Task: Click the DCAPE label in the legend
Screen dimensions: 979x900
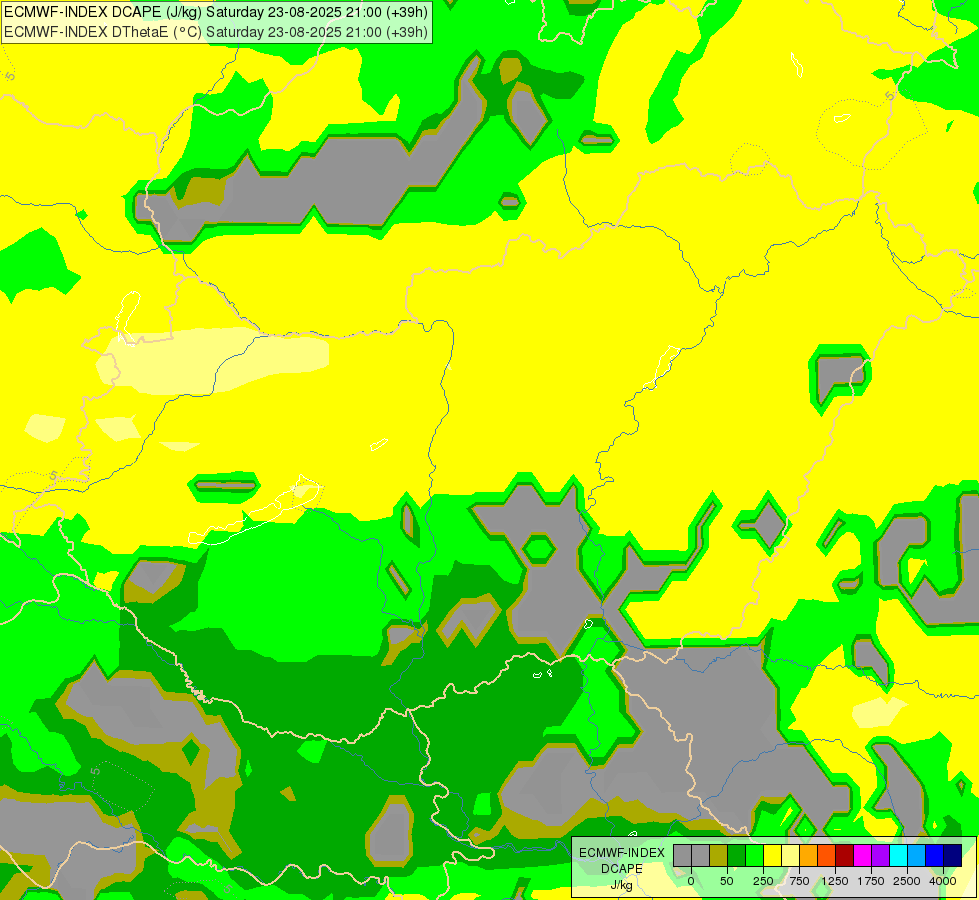Action: (x=622, y=869)
